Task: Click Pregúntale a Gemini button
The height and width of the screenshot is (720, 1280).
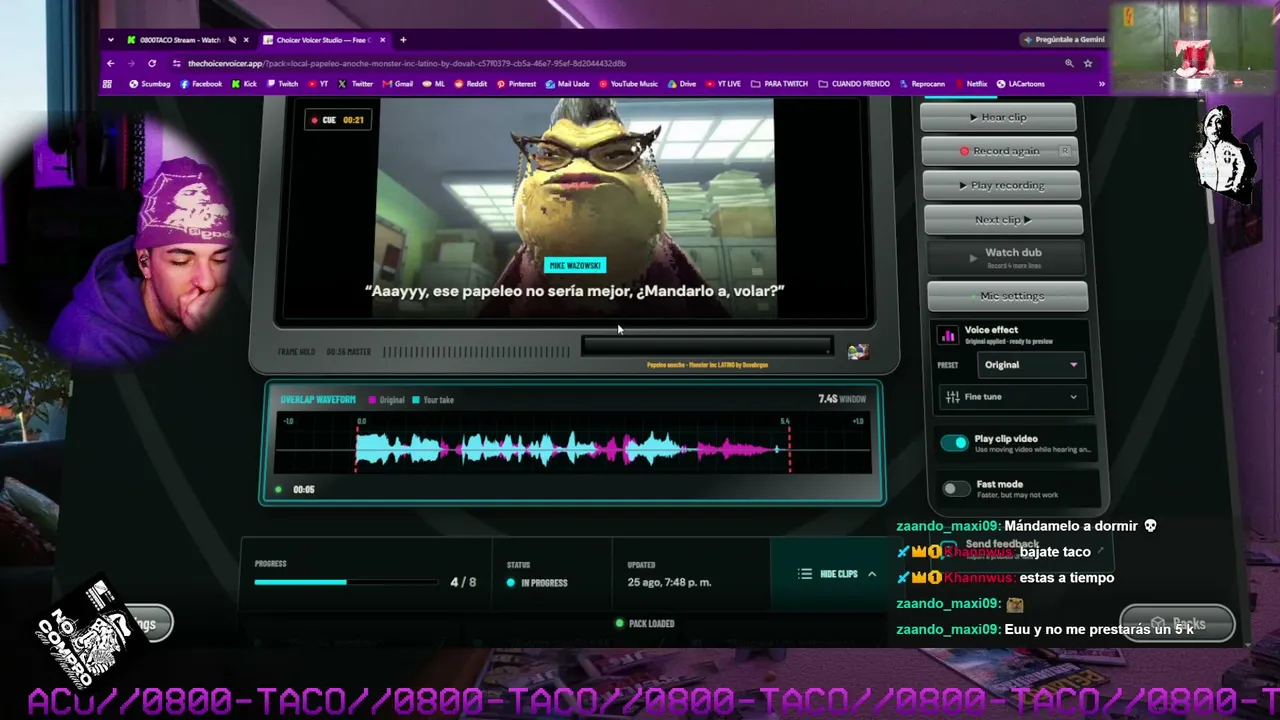Action: tap(1063, 40)
